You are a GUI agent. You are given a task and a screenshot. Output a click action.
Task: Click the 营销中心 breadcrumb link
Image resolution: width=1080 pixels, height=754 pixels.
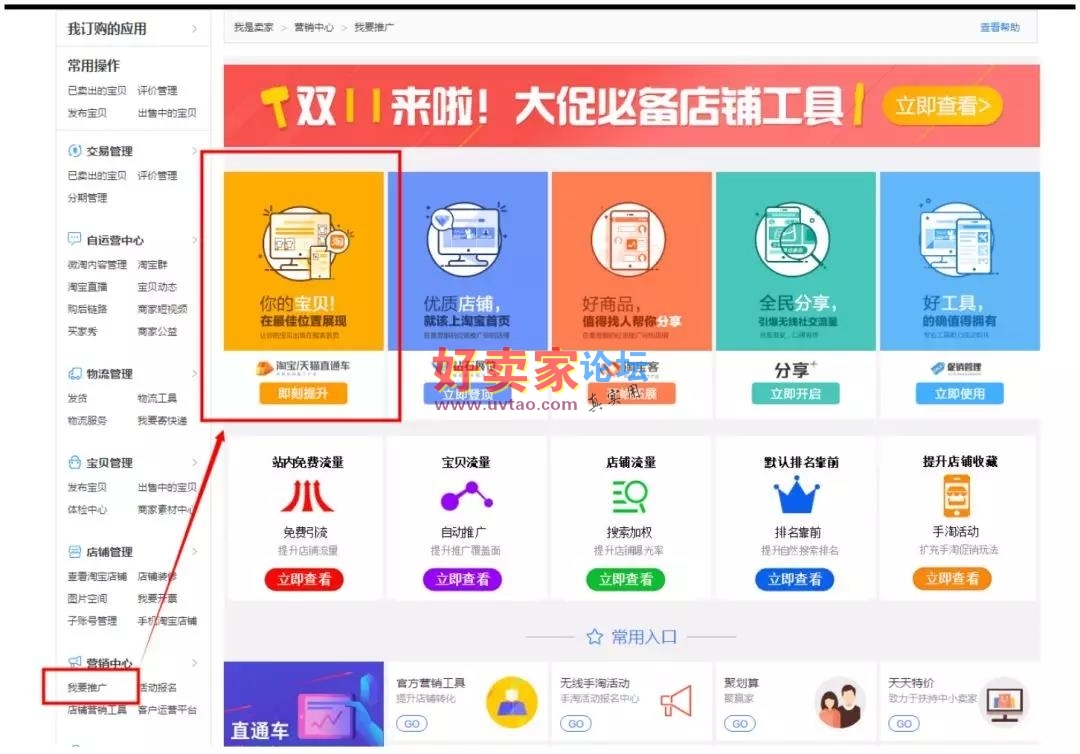pyautogui.click(x=313, y=27)
